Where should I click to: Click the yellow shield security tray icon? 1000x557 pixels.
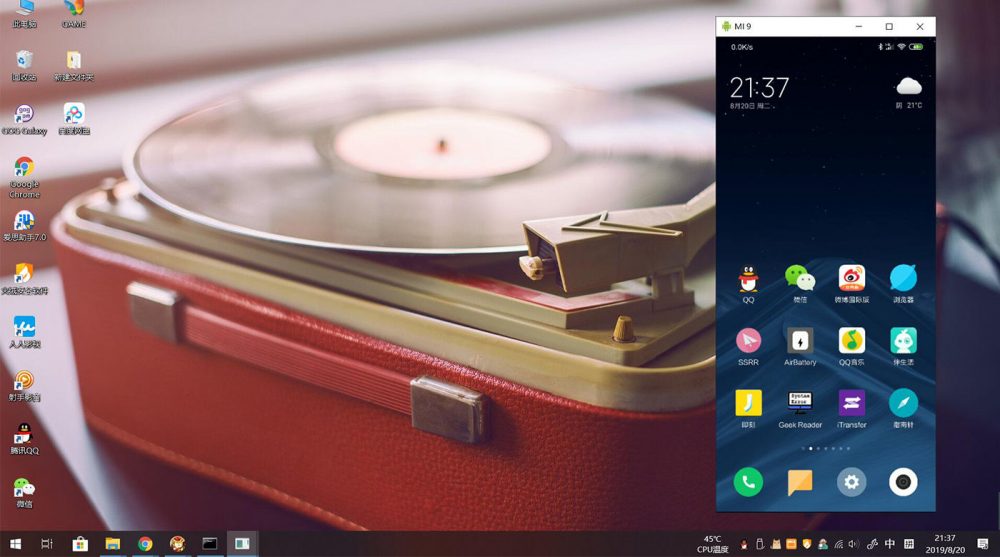click(x=807, y=544)
